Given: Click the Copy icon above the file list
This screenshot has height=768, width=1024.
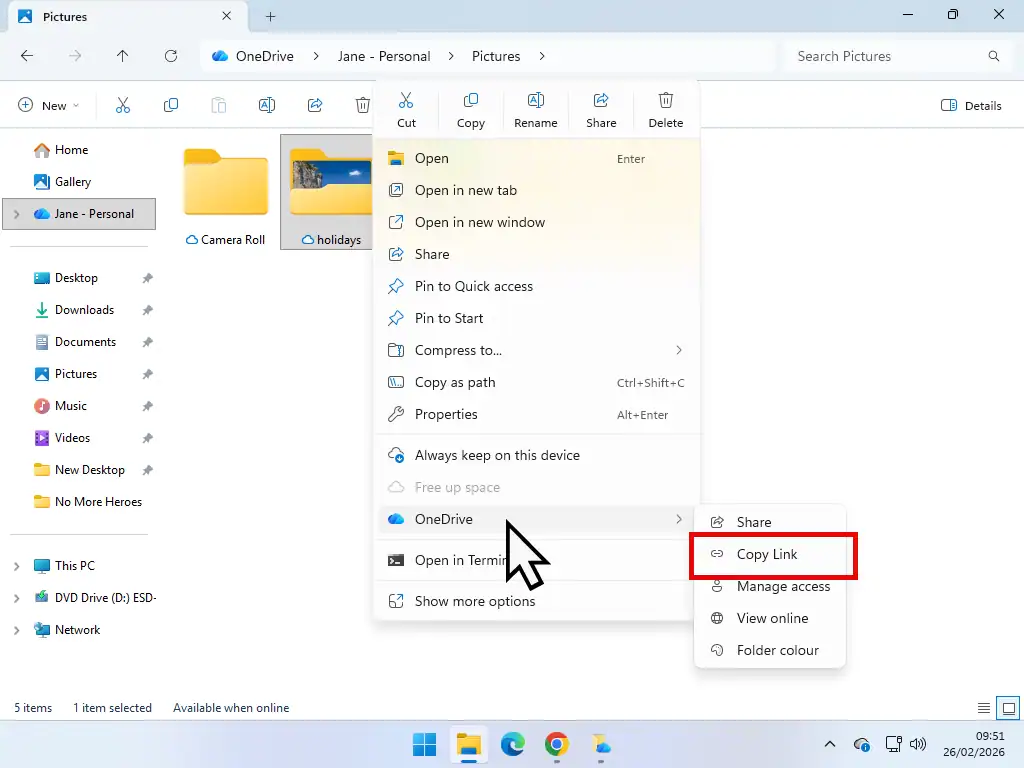Looking at the screenshot, I should tap(470, 105).
